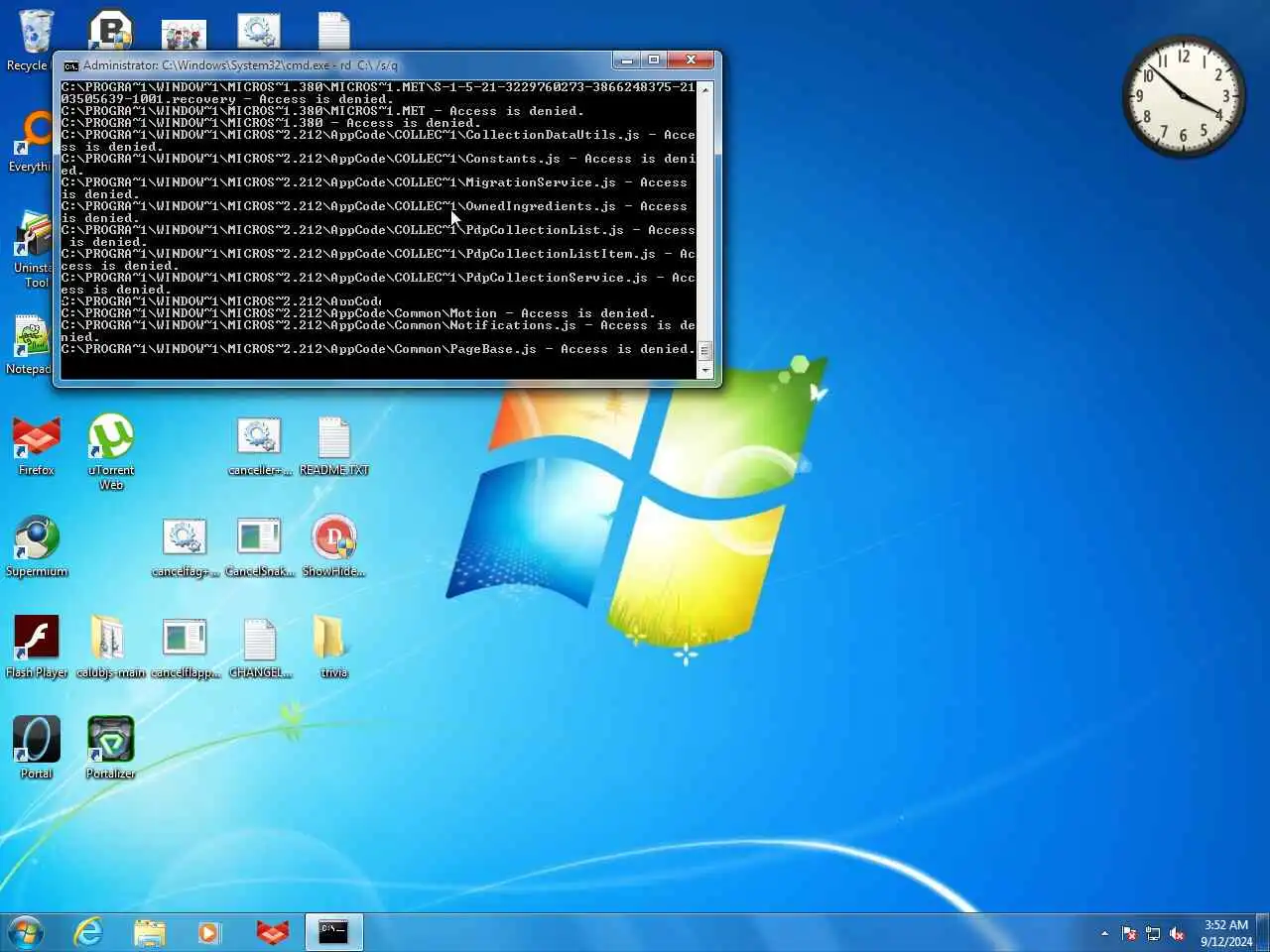
Task: Open Windows Explorer from the taskbar
Action: click(150, 932)
